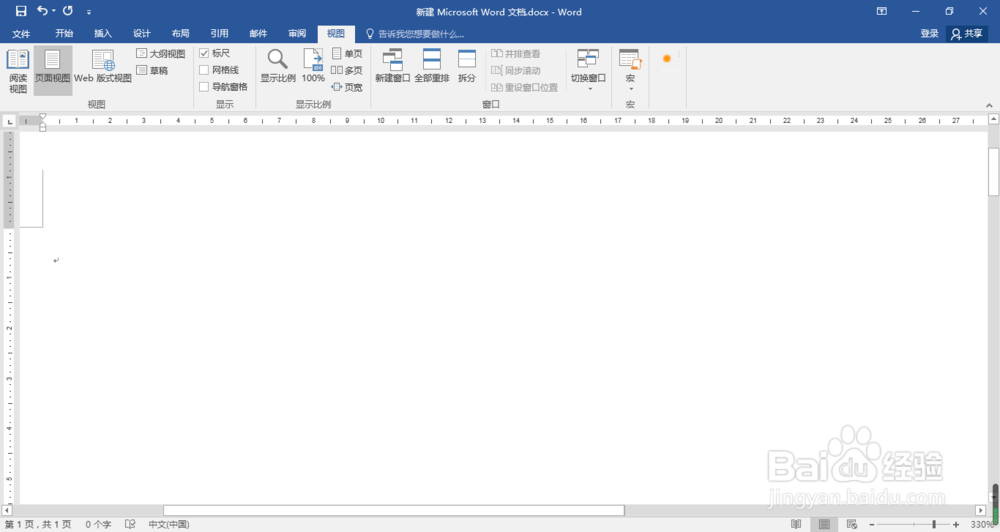Open the 文件 menu
The image size is (1000, 532).
[21, 33]
